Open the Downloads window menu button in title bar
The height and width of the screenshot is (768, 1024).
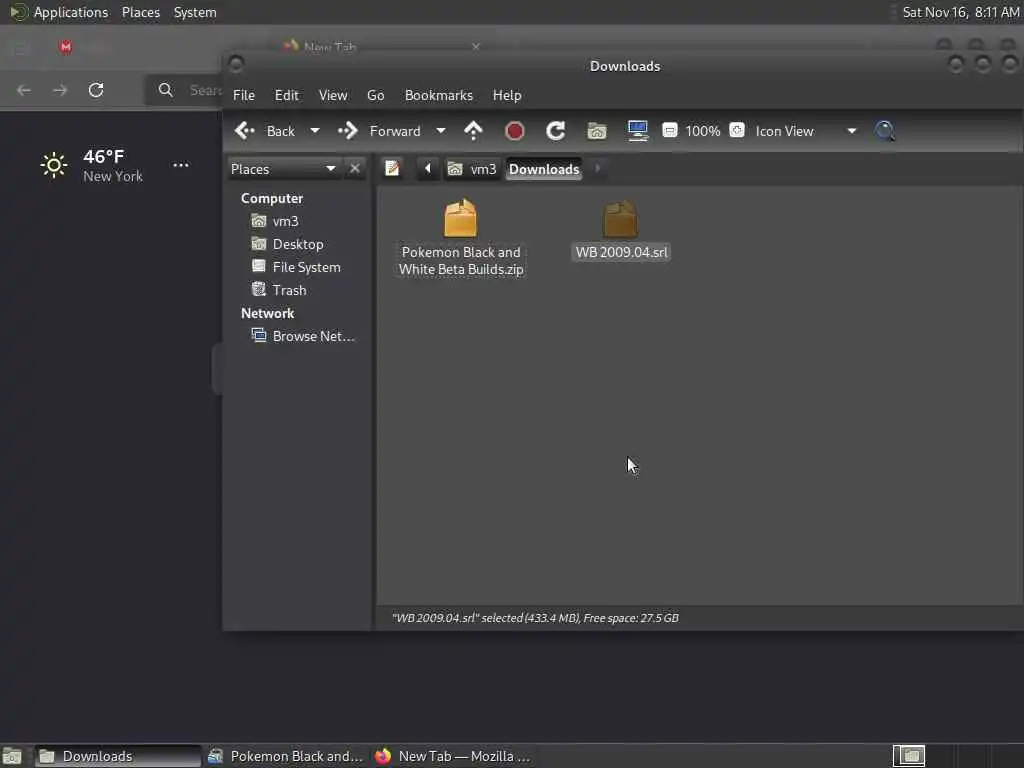(236, 63)
